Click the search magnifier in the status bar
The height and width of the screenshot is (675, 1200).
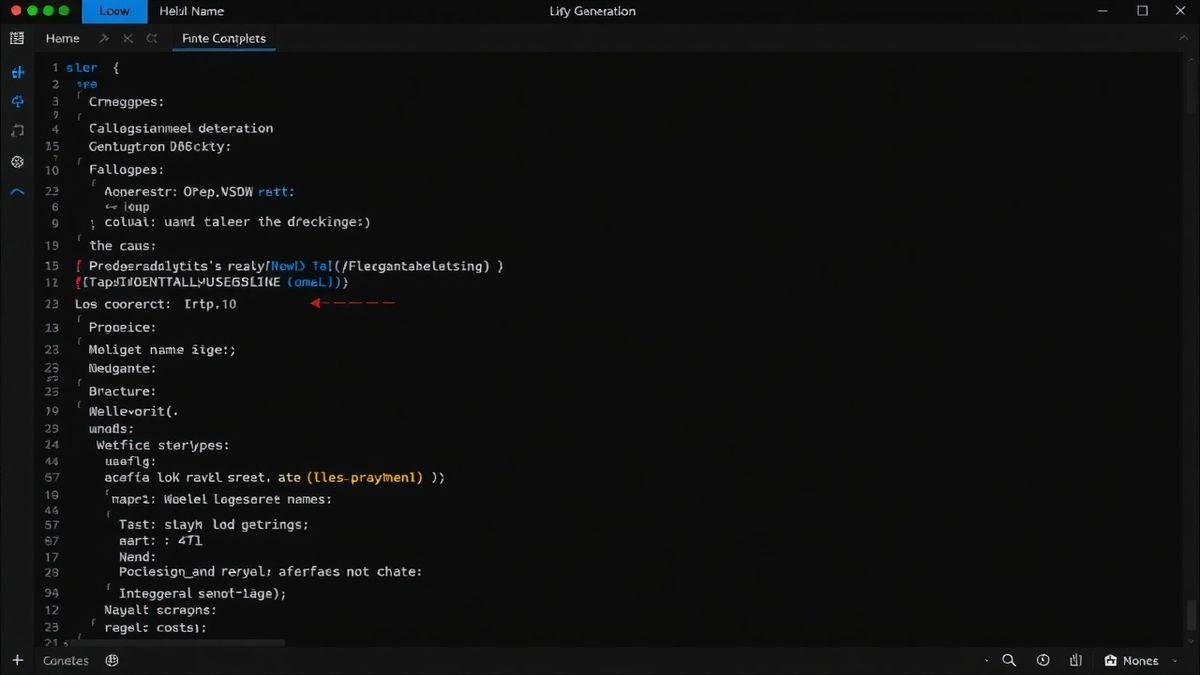(1009, 660)
